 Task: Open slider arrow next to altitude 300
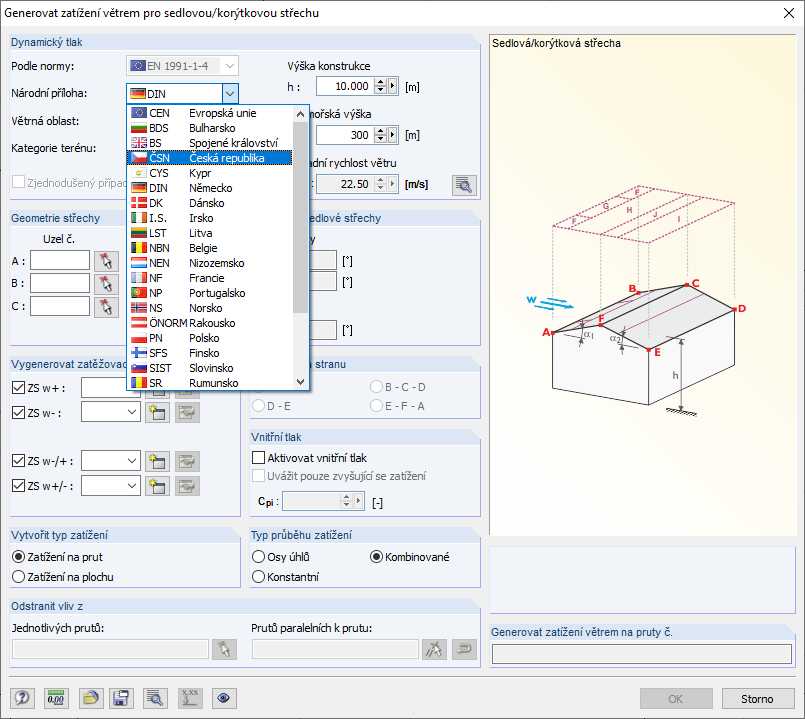pyautogui.click(x=393, y=135)
